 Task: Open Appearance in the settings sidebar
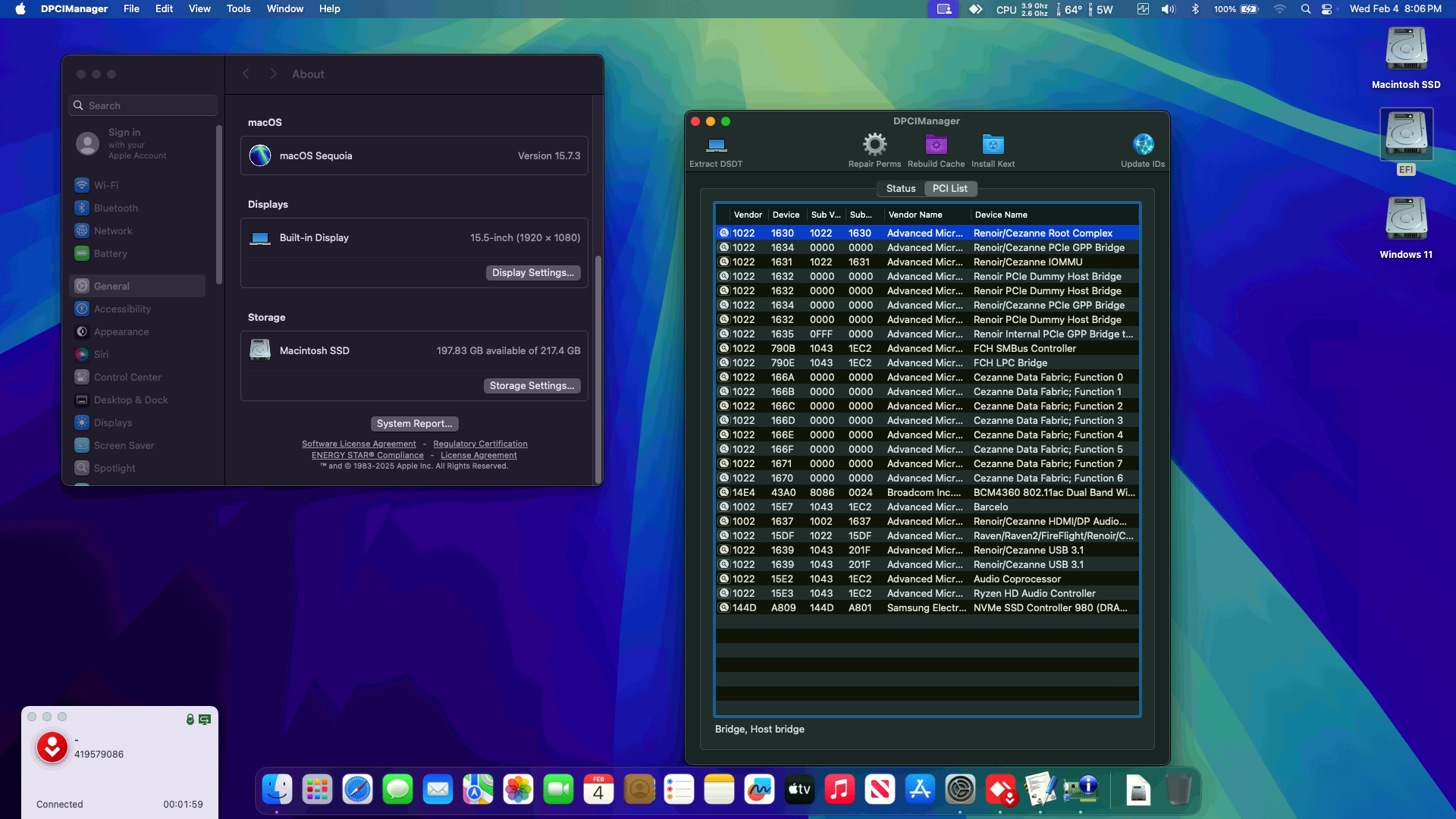click(x=136, y=331)
